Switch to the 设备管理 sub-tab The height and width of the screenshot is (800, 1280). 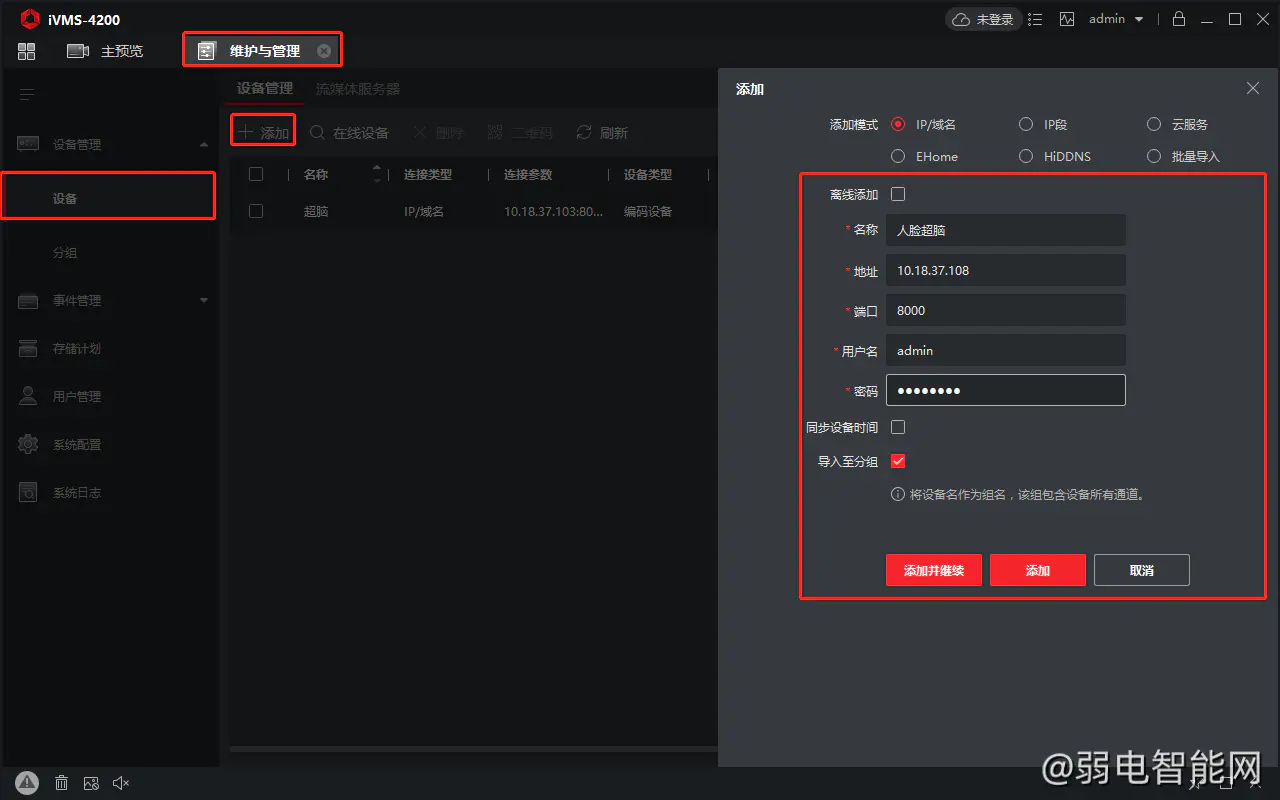265,88
